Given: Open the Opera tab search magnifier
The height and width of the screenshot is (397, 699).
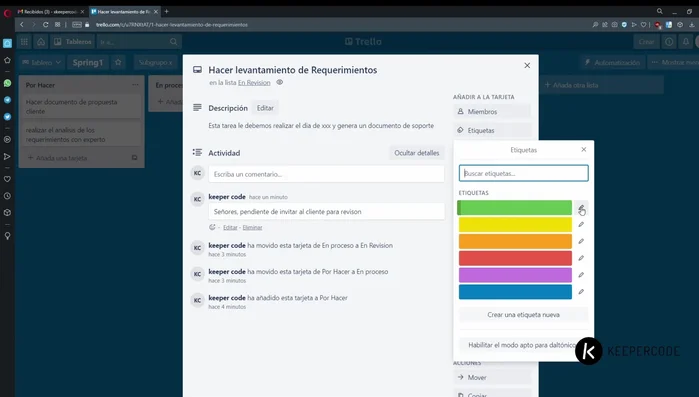Looking at the screenshot, I should [x=660, y=12].
